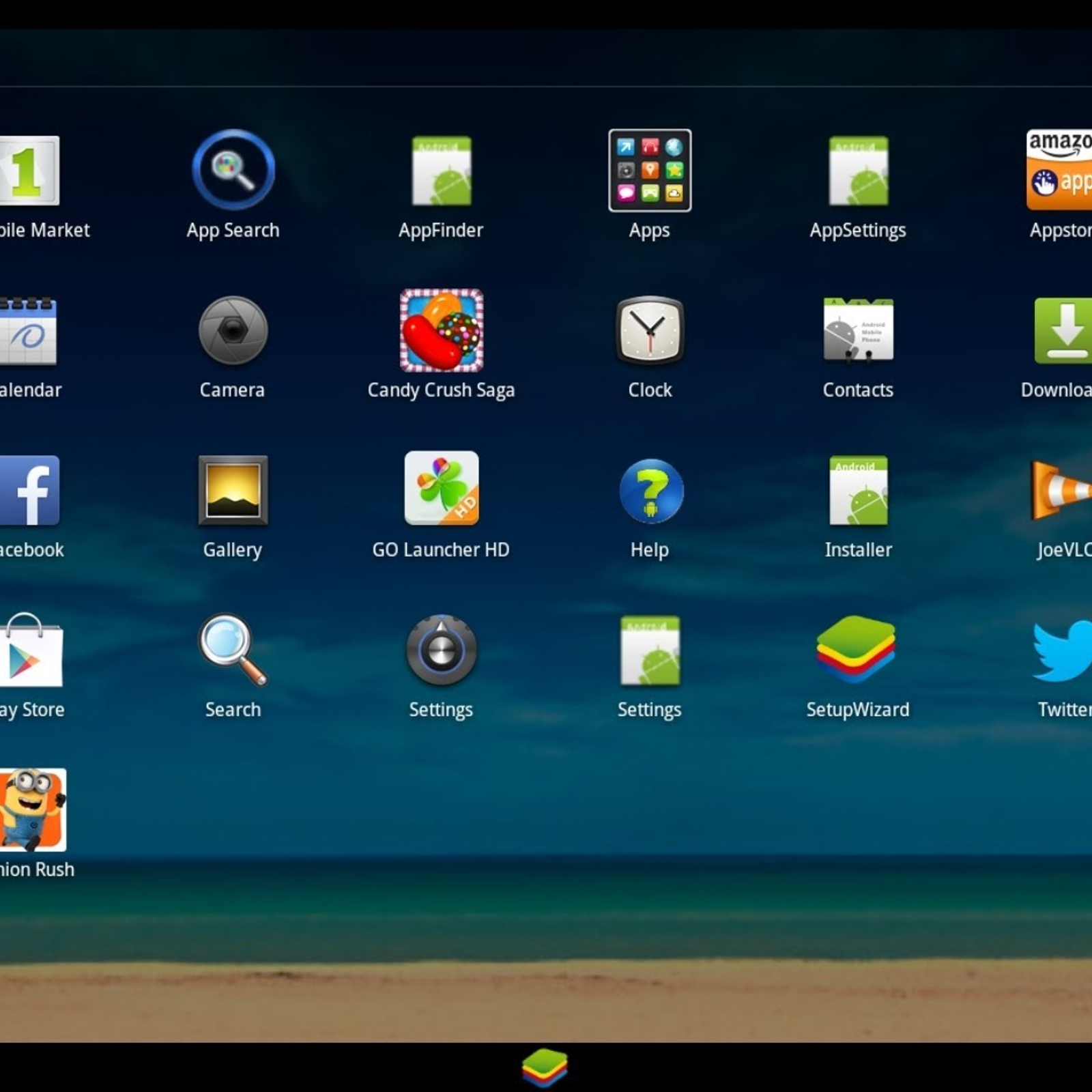Viewport: 1092px width, 1092px height.
Task: Launch the App Search icon
Action: click(x=233, y=169)
